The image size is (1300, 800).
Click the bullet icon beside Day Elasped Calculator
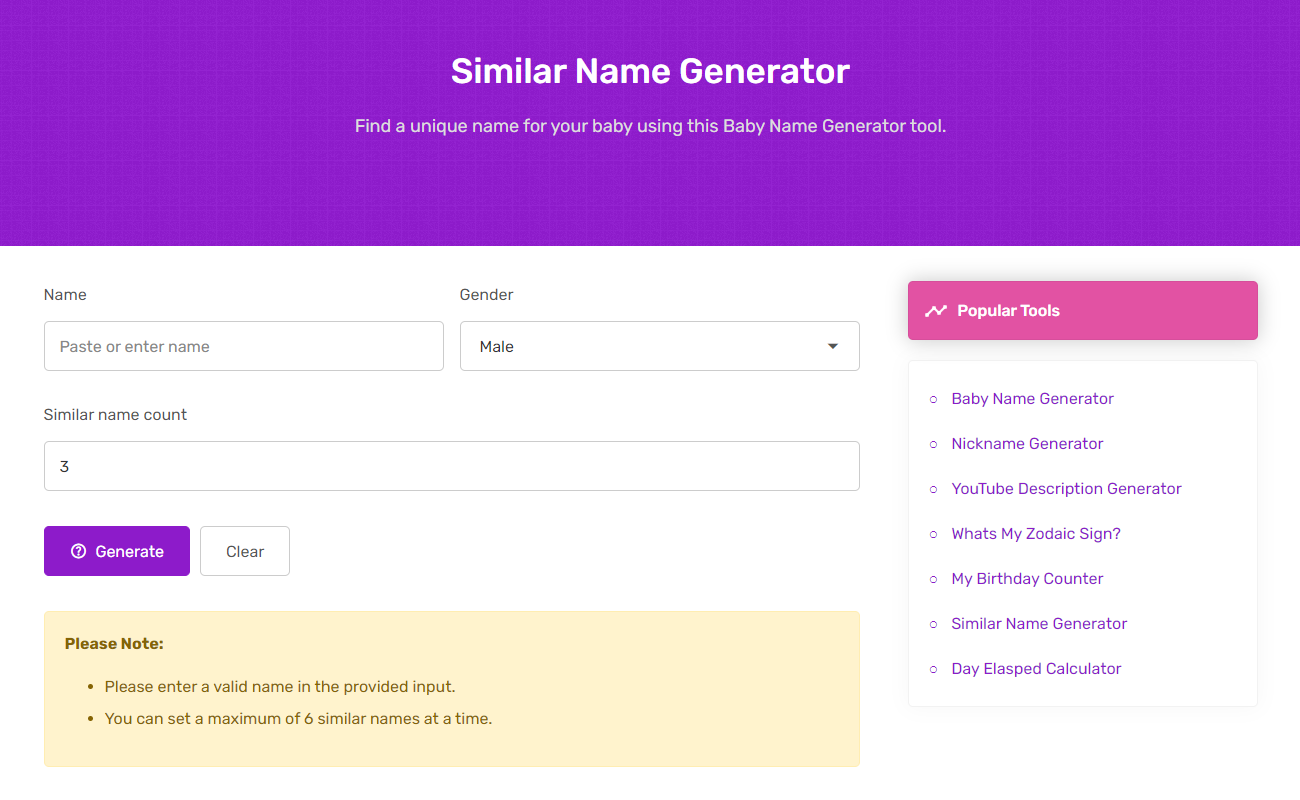pyautogui.click(x=933, y=668)
